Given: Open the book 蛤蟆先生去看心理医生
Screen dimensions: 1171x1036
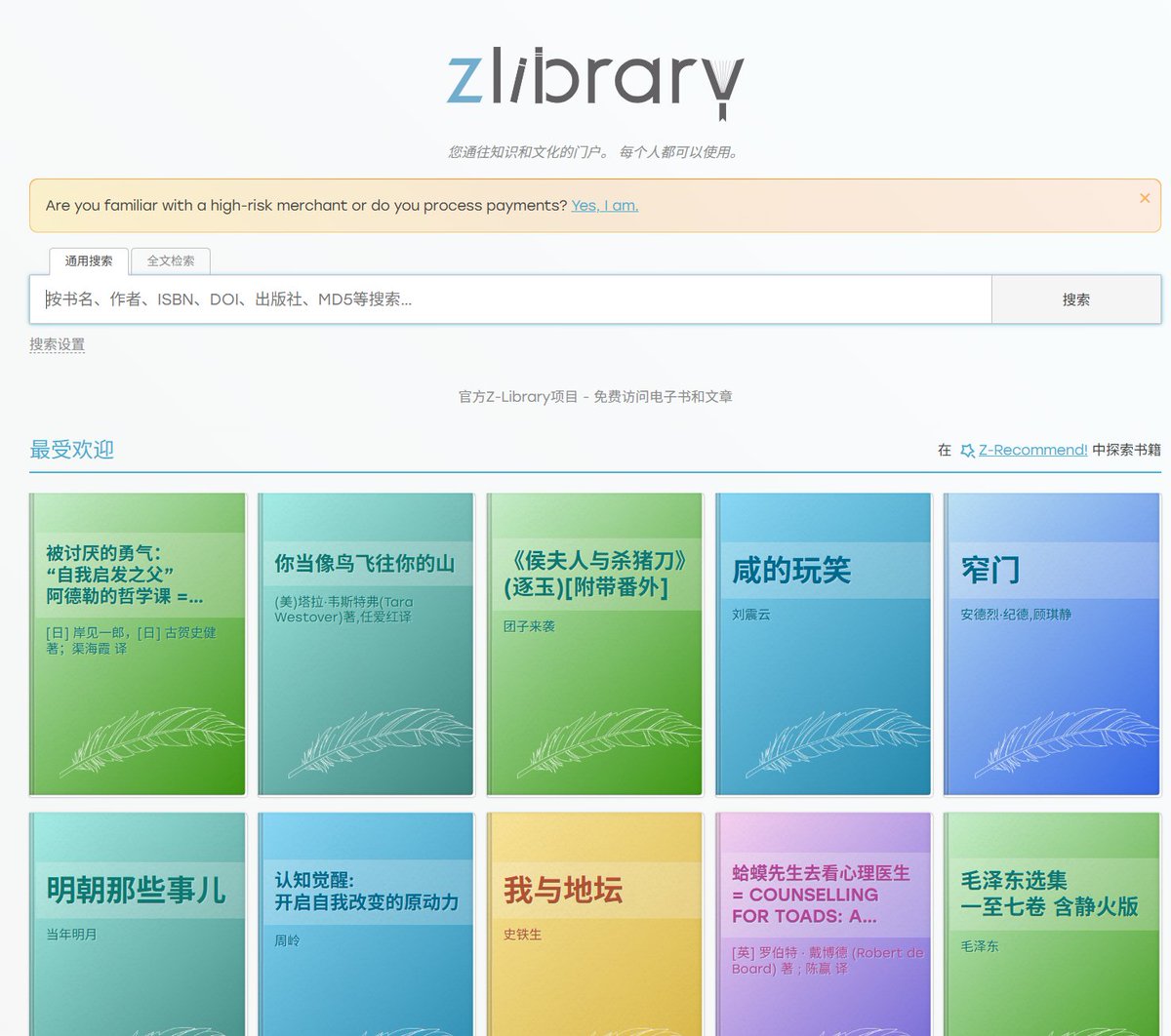Looking at the screenshot, I should 823,924.
